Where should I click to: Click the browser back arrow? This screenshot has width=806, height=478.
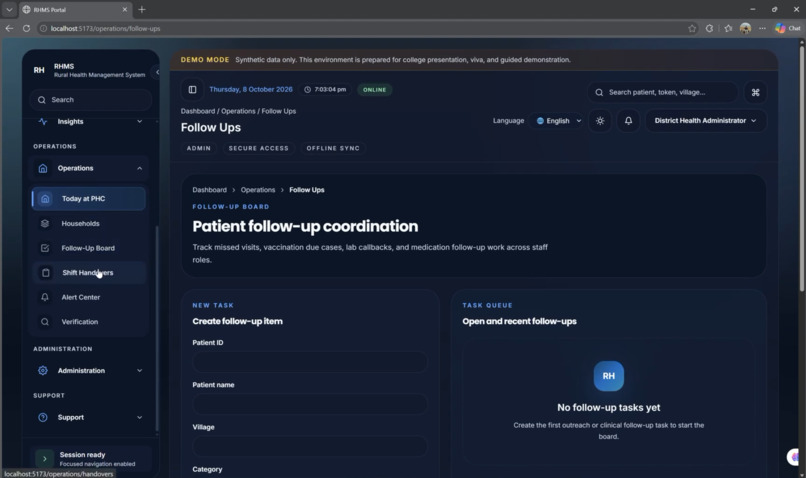point(9,28)
